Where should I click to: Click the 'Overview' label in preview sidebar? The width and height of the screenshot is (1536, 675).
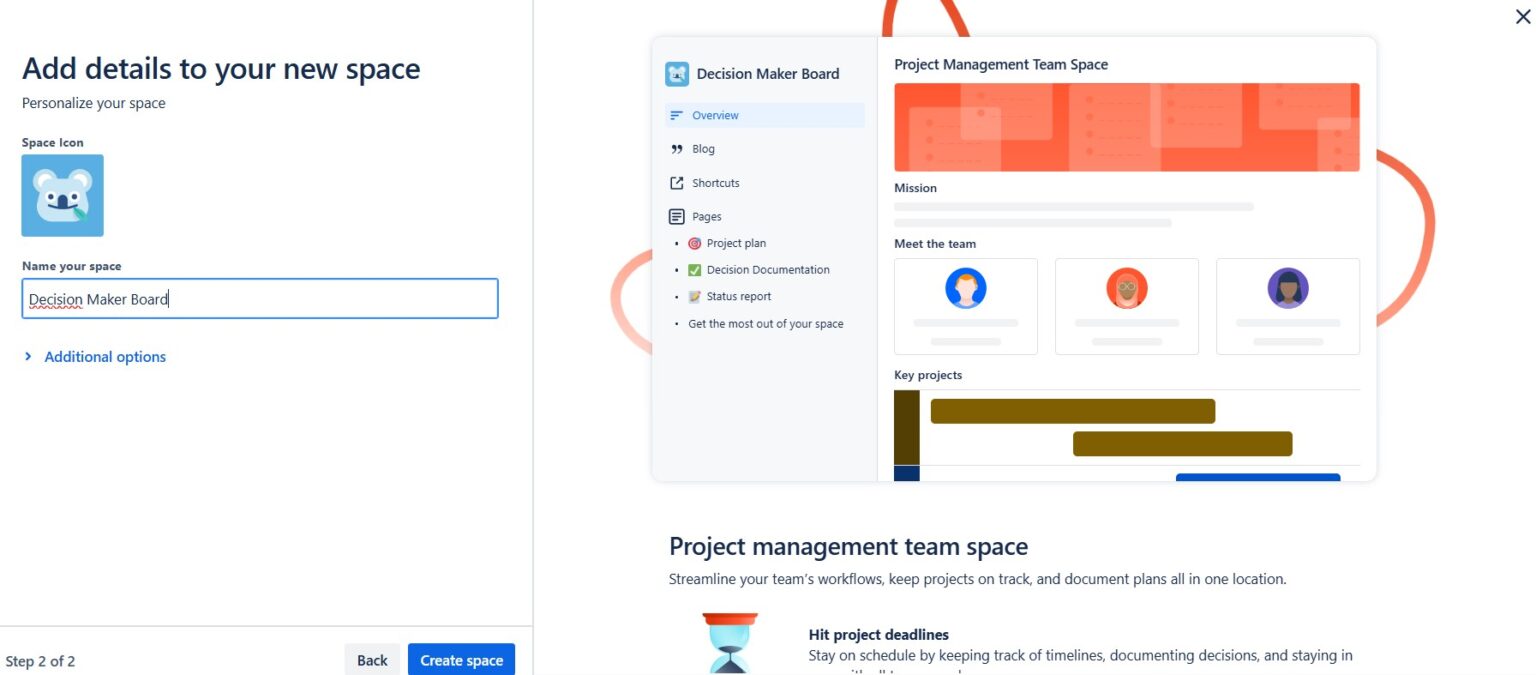click(715, 116)
